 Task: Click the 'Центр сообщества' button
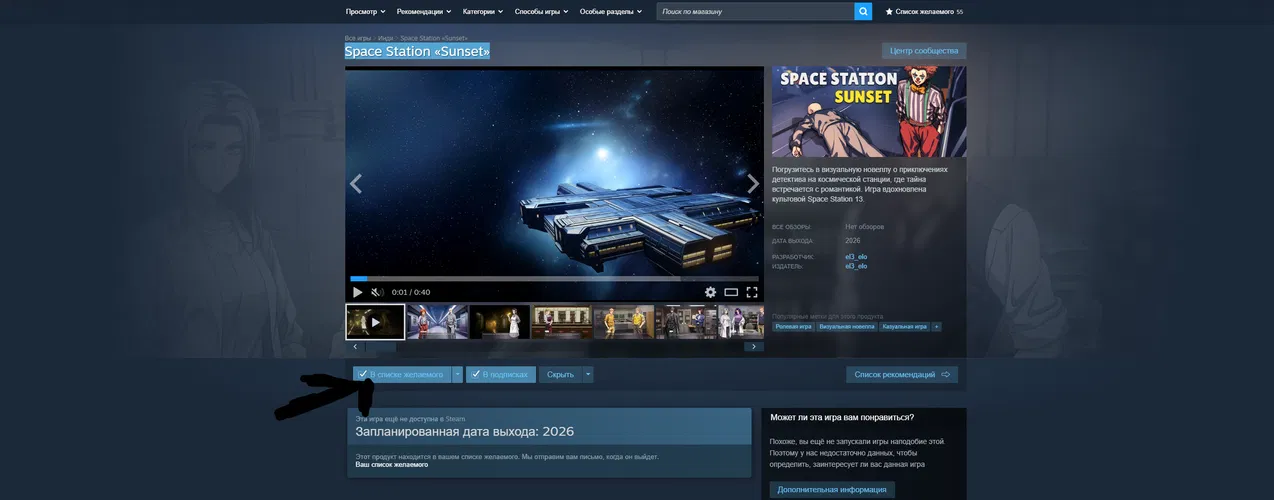924,51
